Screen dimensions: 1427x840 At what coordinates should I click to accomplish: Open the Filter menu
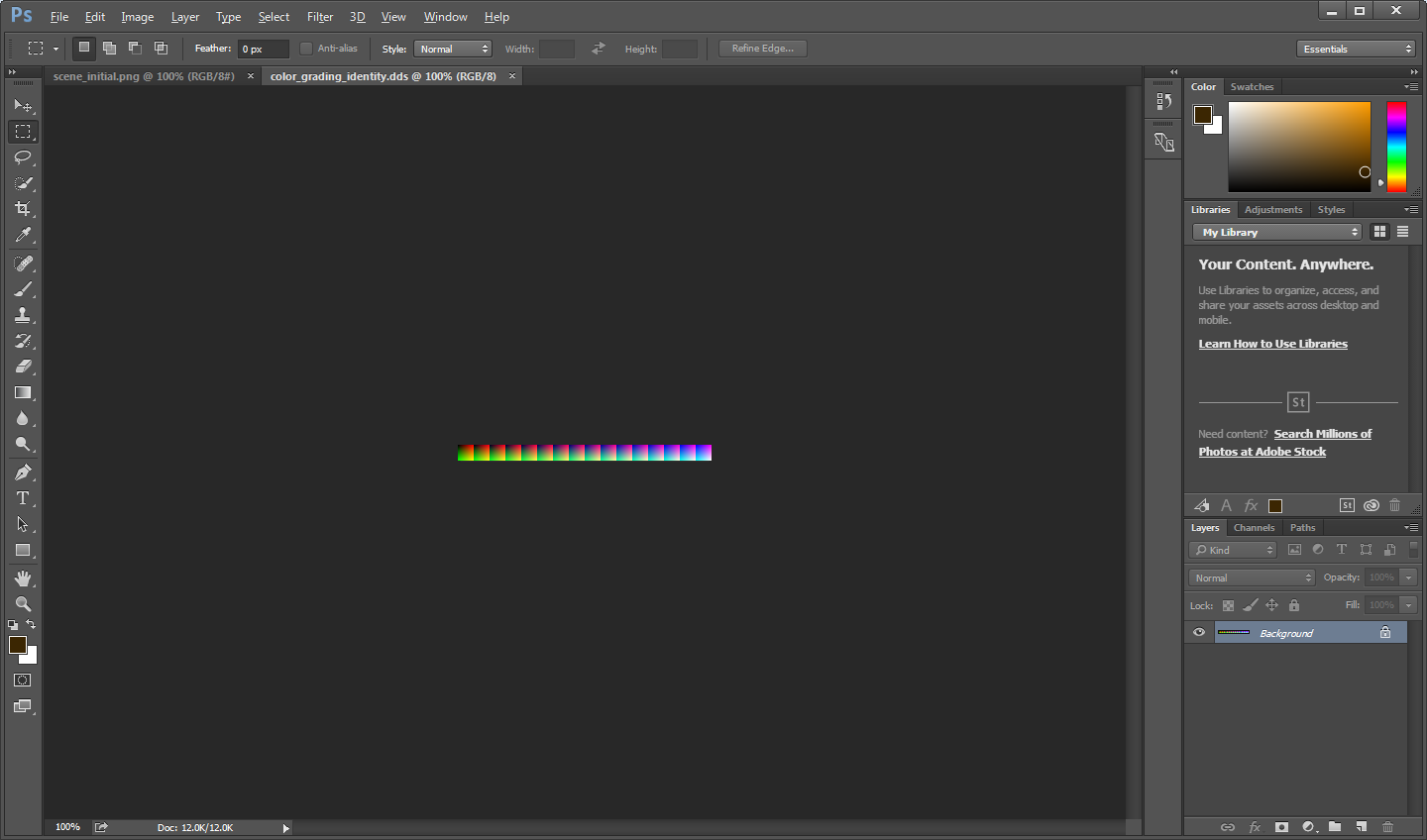pyautogui.click(x=319, y=16)
